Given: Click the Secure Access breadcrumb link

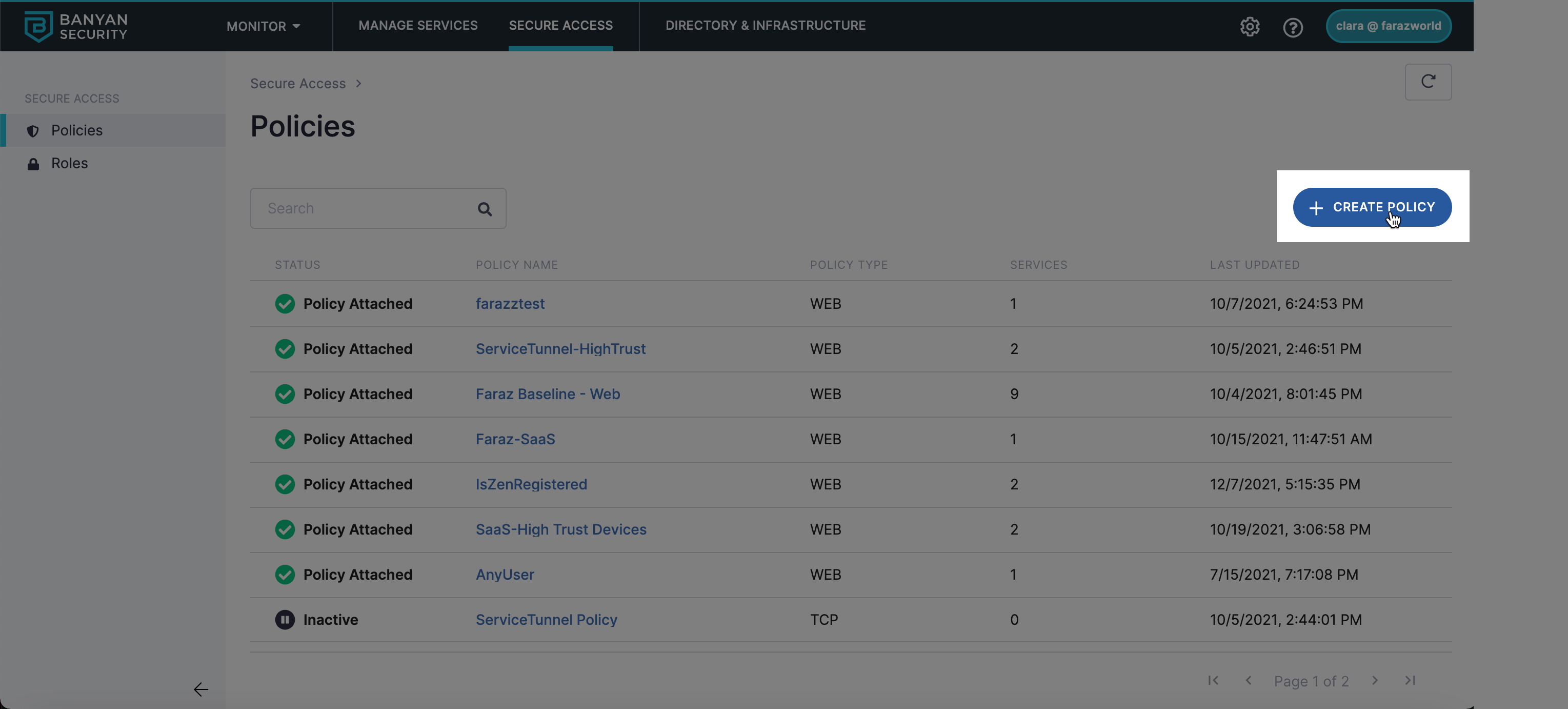Looking at the screenshot, I should coord(297,84).
